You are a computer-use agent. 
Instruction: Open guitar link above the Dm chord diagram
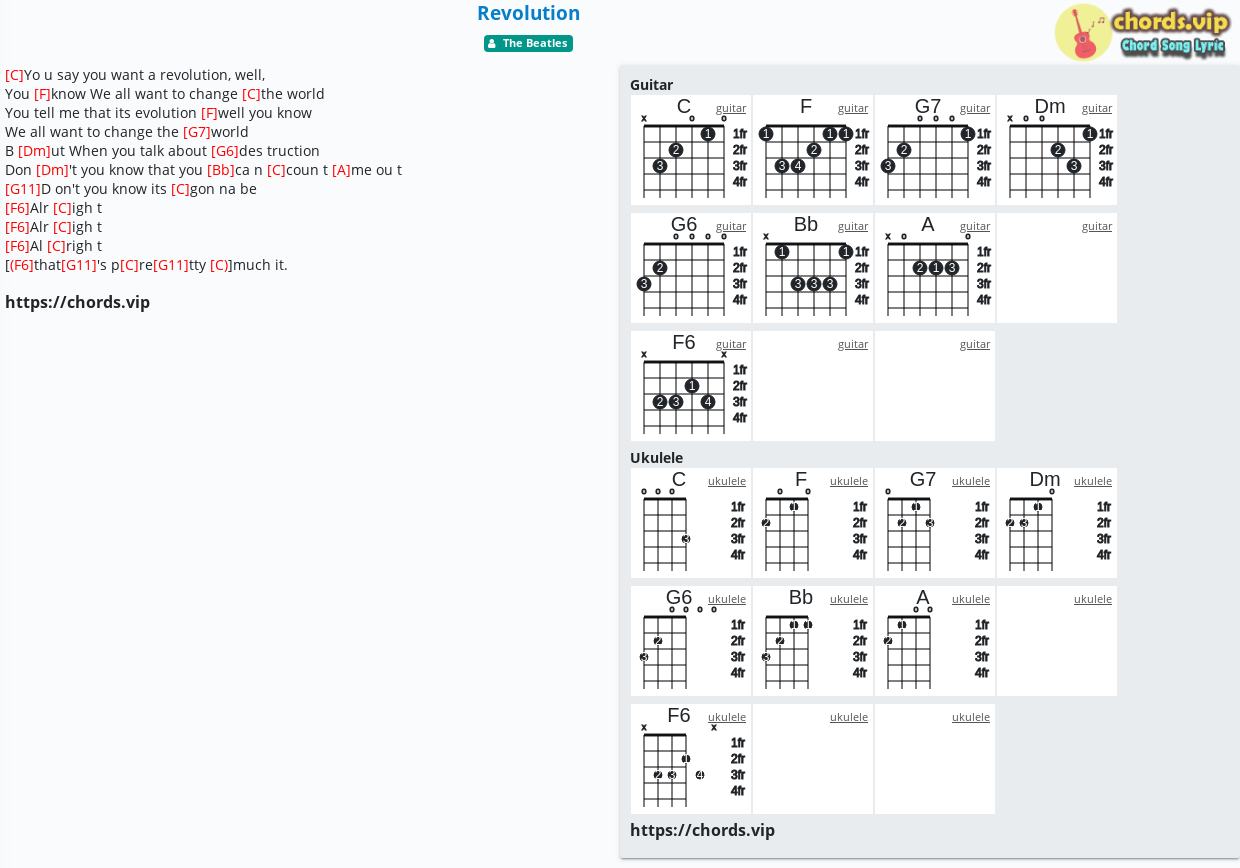[1097, 108]
